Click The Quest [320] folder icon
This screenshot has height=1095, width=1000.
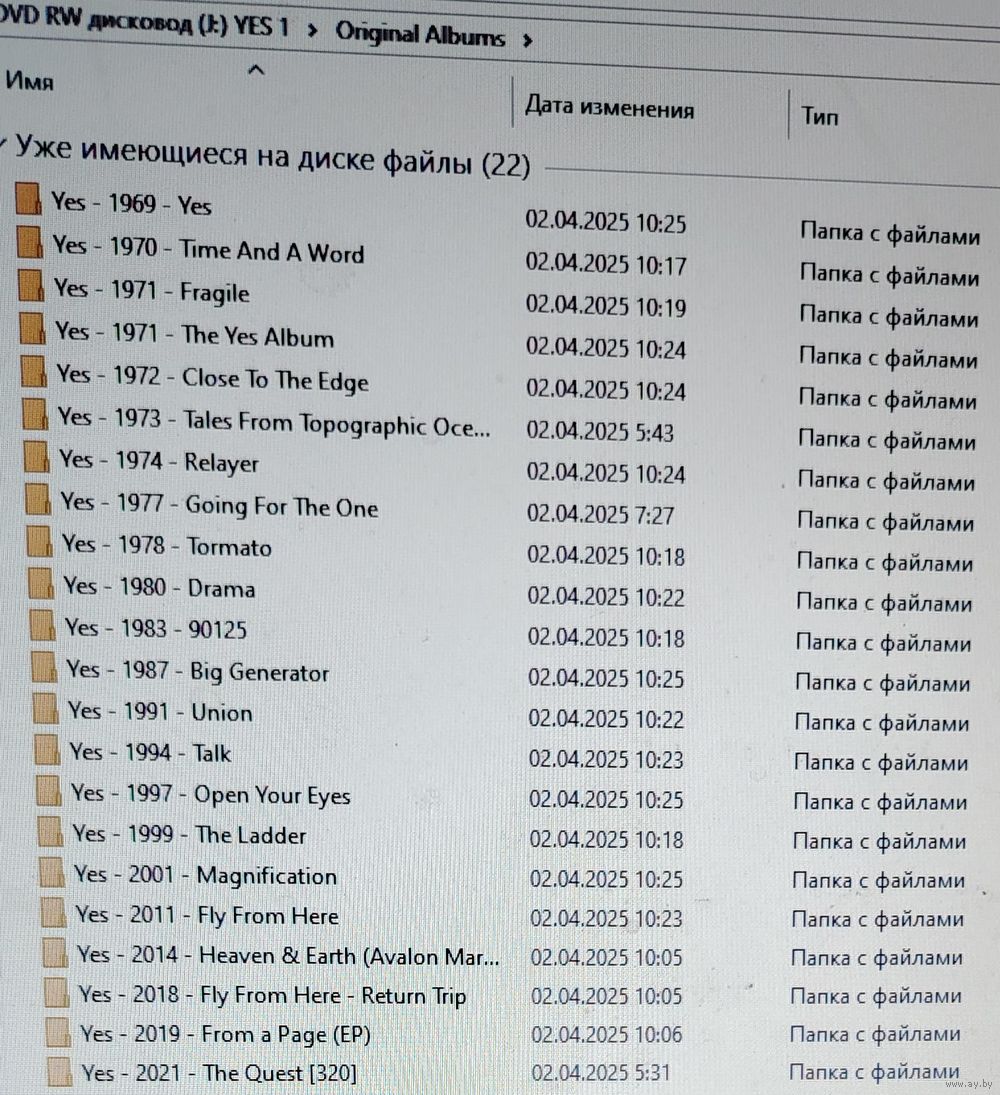(x=59, y=1072)
